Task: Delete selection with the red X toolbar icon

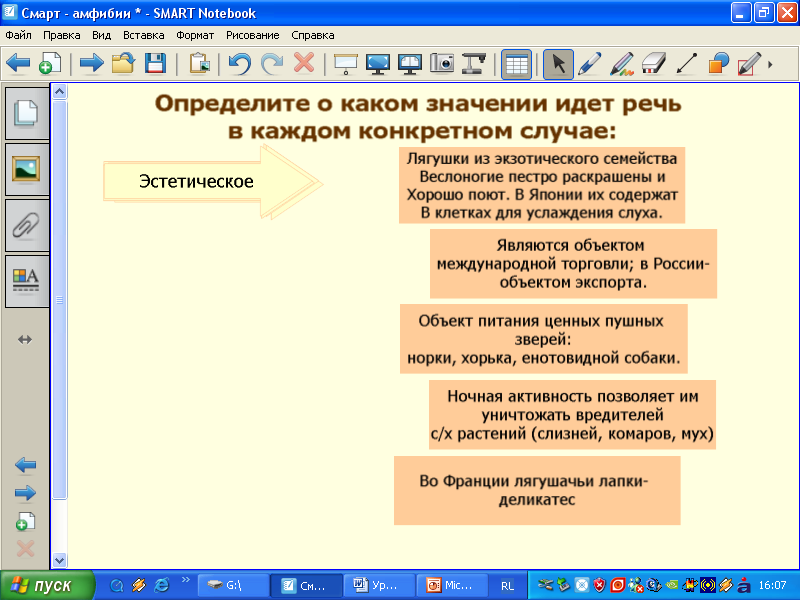Action: (x=304, y=64)
